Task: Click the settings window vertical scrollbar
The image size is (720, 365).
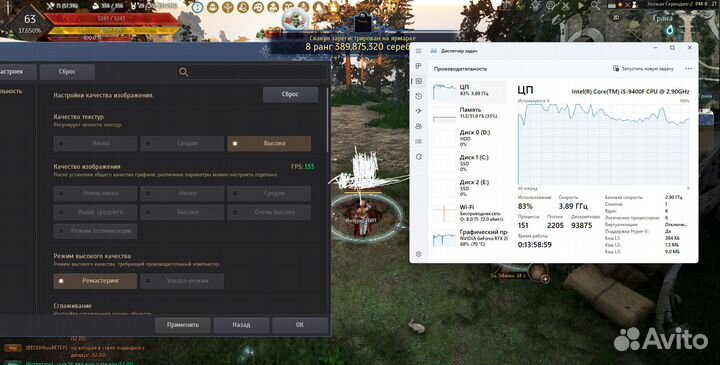Action: 328,120
